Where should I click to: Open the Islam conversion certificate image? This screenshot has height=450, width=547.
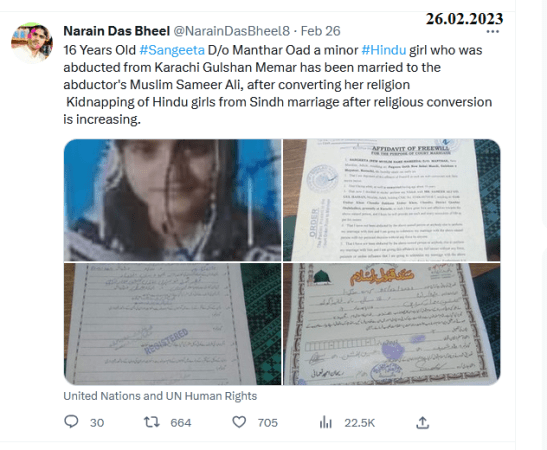[x=391, y=324]
